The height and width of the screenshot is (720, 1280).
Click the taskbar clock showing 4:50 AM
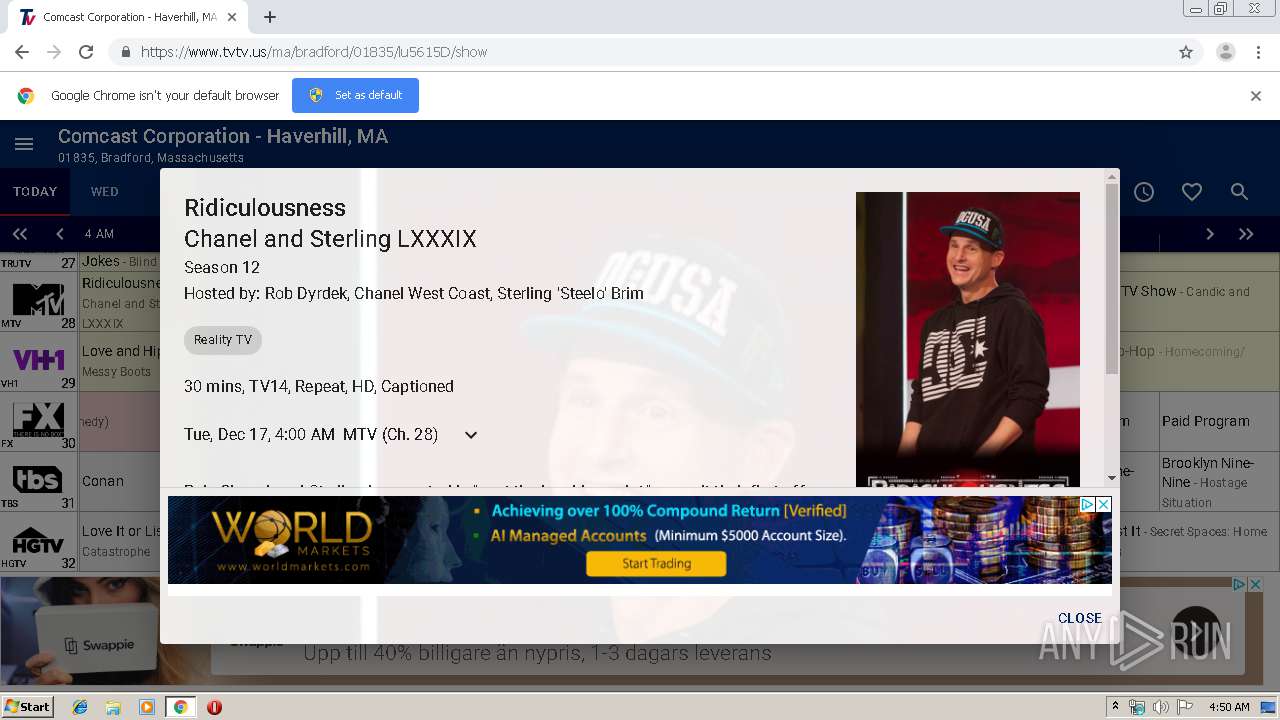click(x=1229, y=707)
